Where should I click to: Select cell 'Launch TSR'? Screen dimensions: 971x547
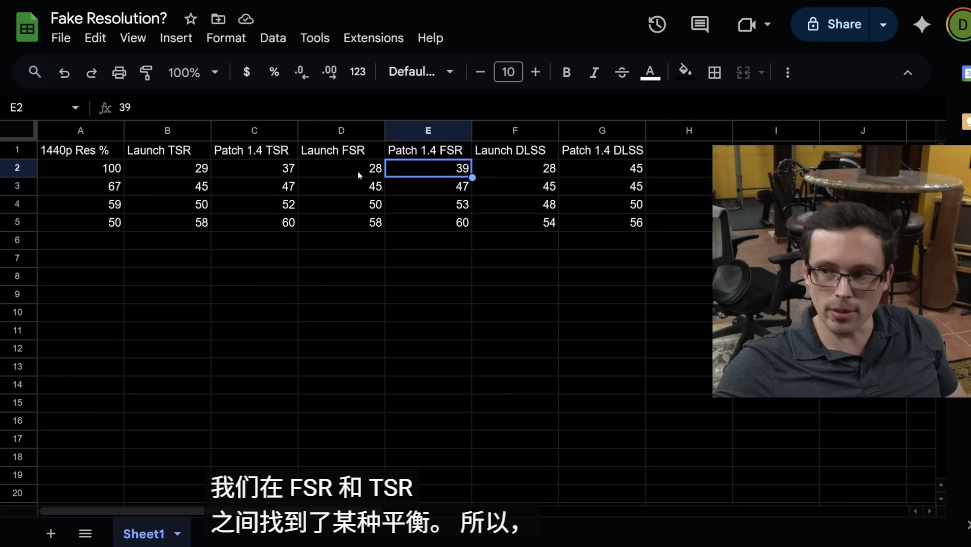(x=167, y=150)
